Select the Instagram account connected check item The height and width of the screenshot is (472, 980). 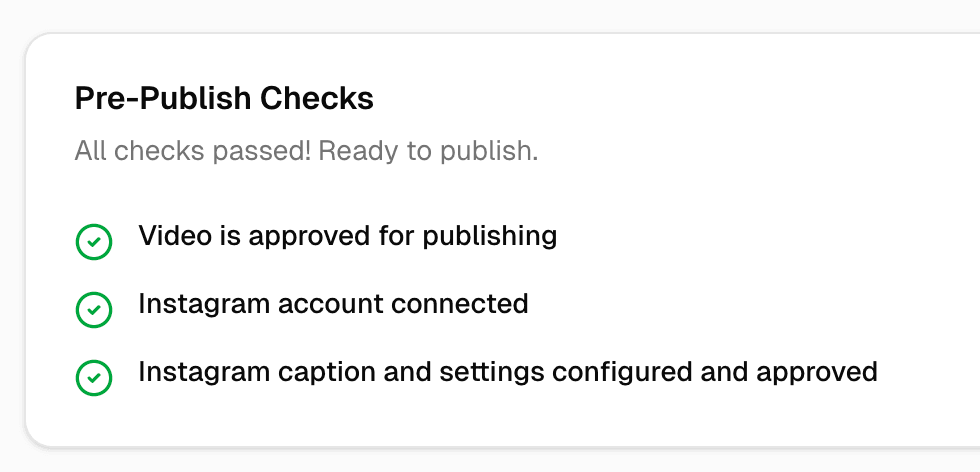pyautogui.click(x=333, y=303)
